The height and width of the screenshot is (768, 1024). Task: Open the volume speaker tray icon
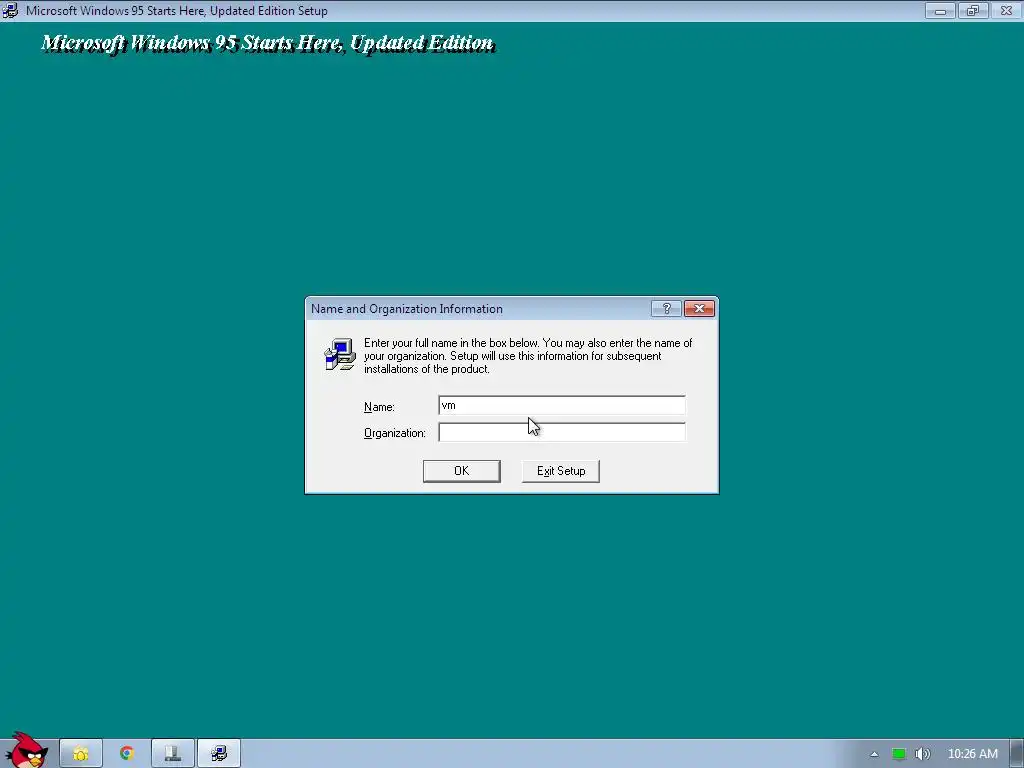pyautogui.click(x=922, y=754)
